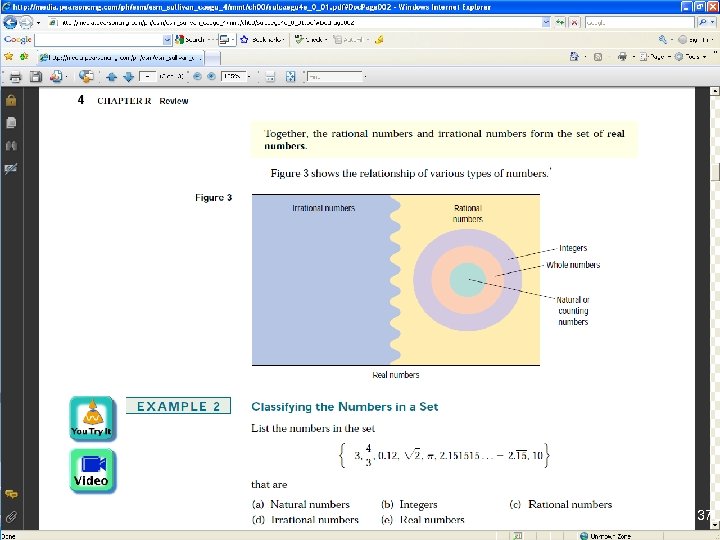Open the Attachments paperclip panel in sidebar
720x540 pixels.
pos(11,517)
